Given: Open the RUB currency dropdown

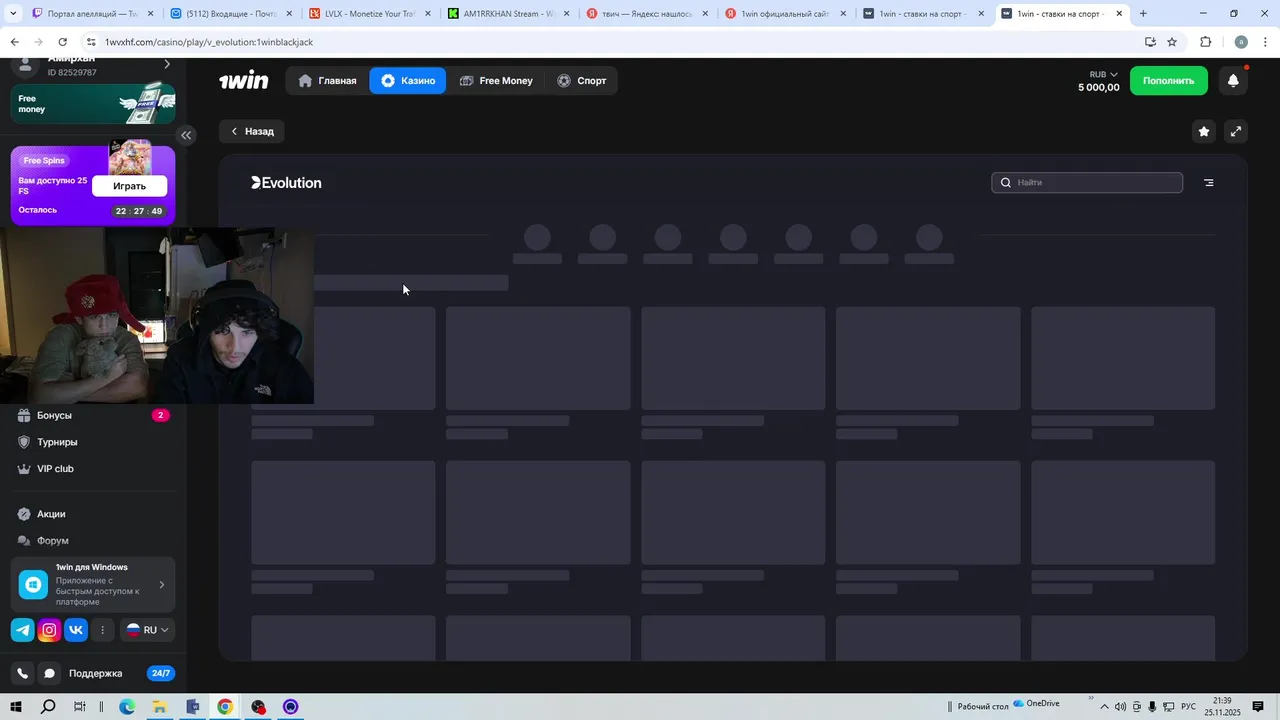Looking at the screenshot, I should 1104,75.
